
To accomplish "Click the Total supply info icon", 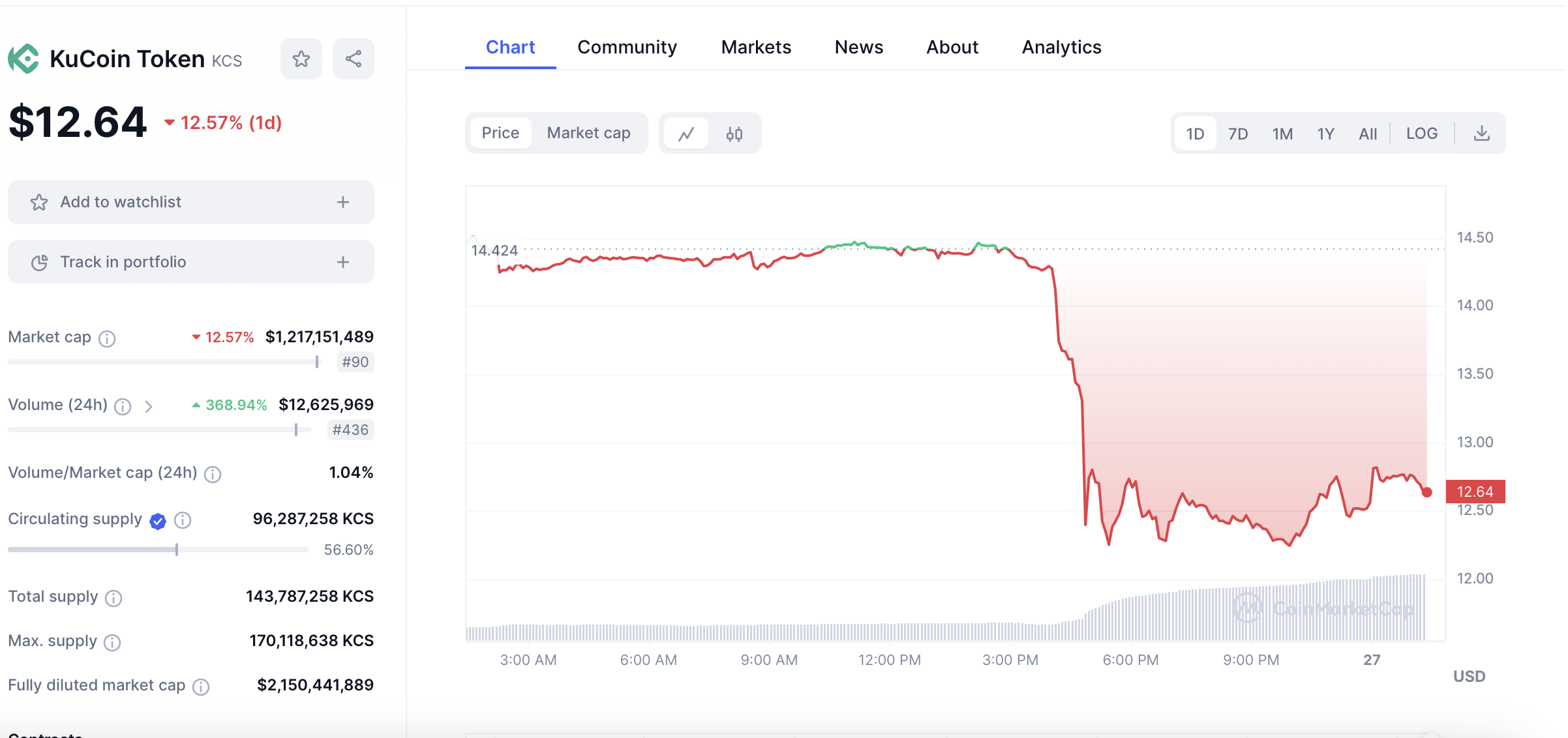I will pyautogui.click(x=113, y=598).
